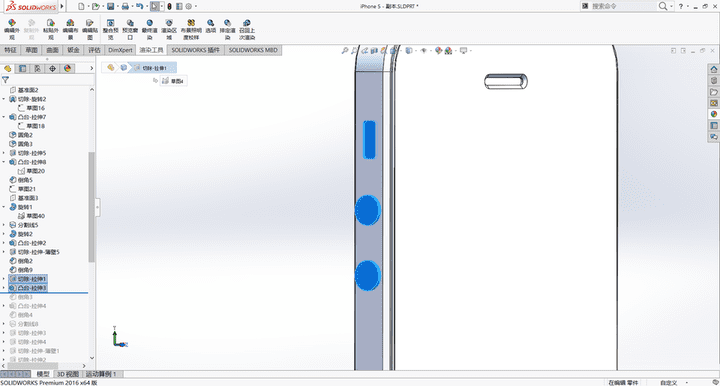Select the 圆角2 feature in tree
This screenshot has width=720, height=386.
[21, 135]
